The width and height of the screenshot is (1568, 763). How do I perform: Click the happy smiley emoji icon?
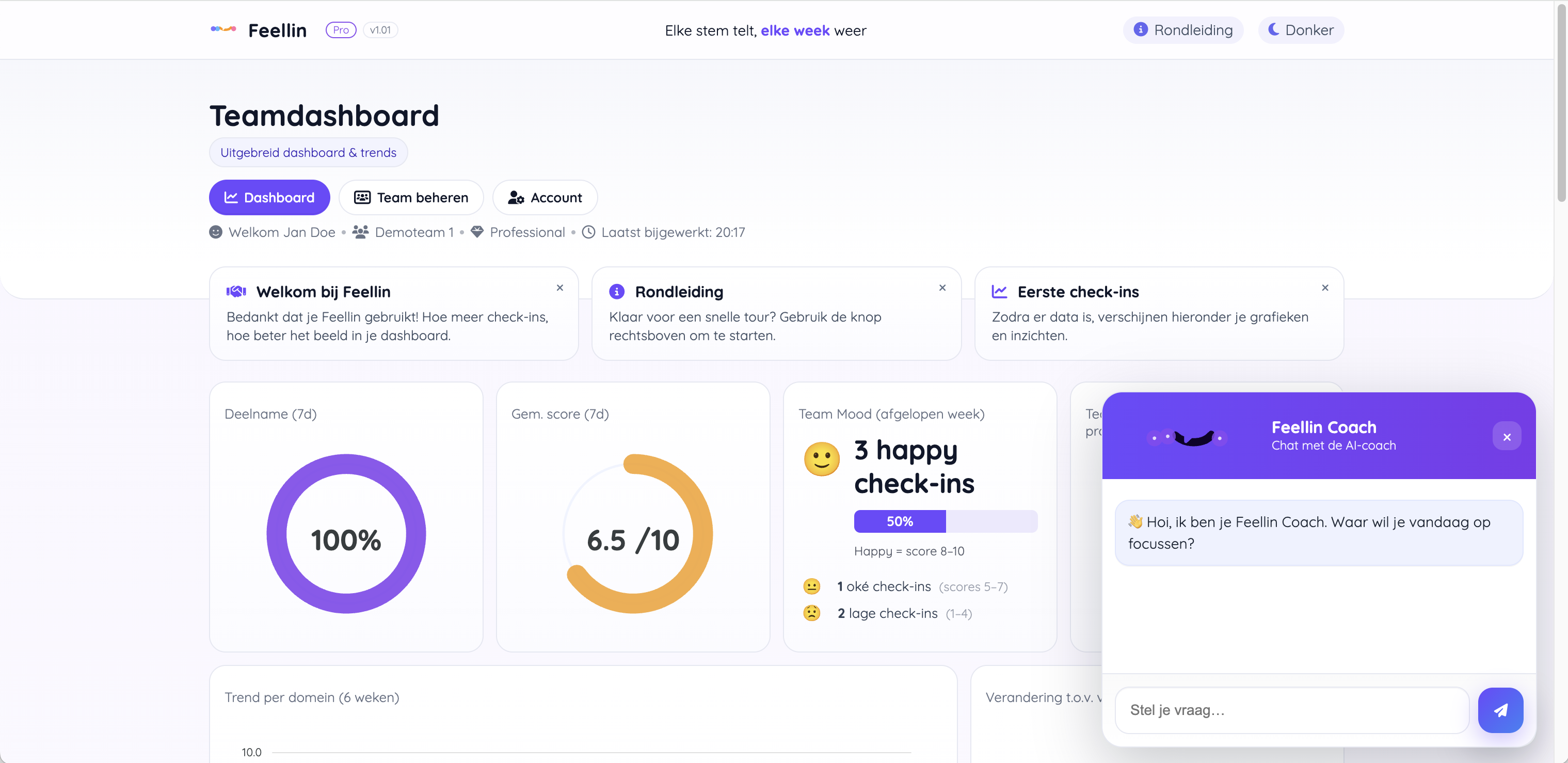point(821,458)
